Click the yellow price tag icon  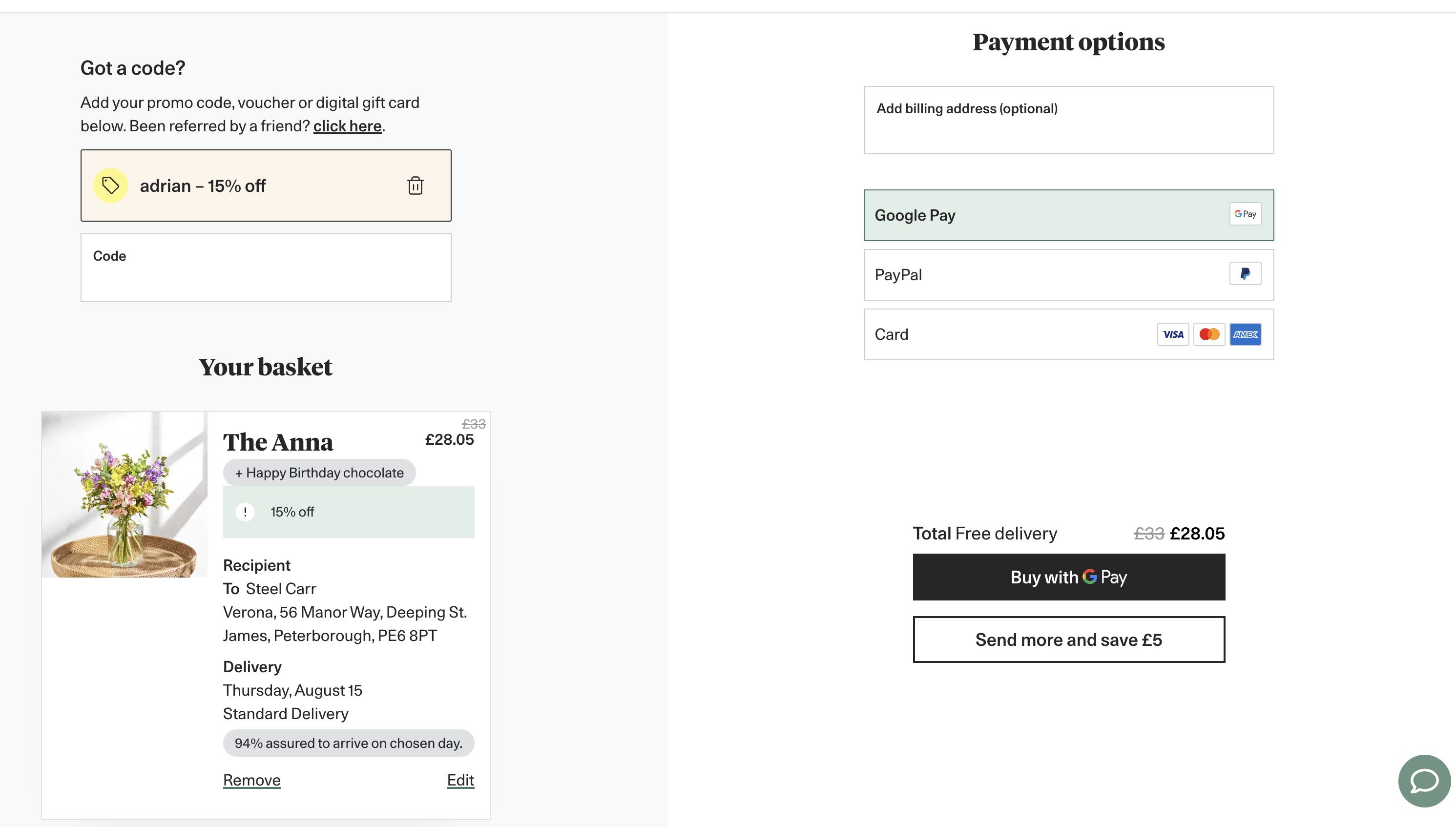click(110, 186)
